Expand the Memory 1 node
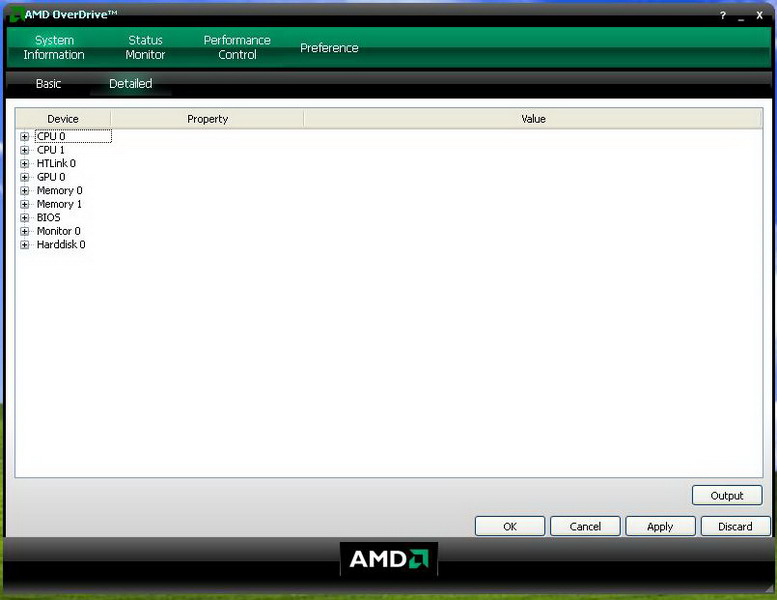 [x=24, y=204]
